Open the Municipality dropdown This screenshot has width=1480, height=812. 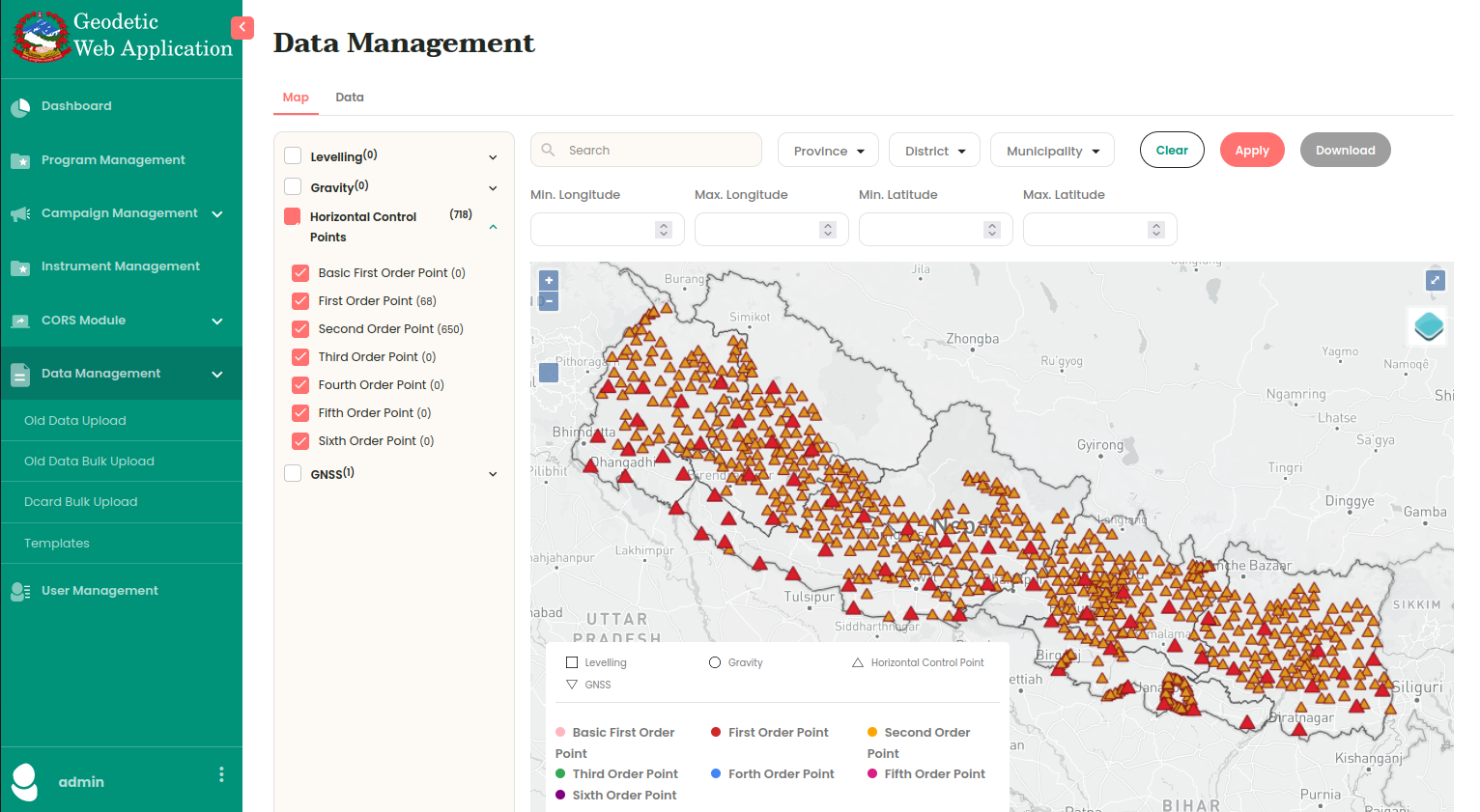click(x=1052, y=151)
